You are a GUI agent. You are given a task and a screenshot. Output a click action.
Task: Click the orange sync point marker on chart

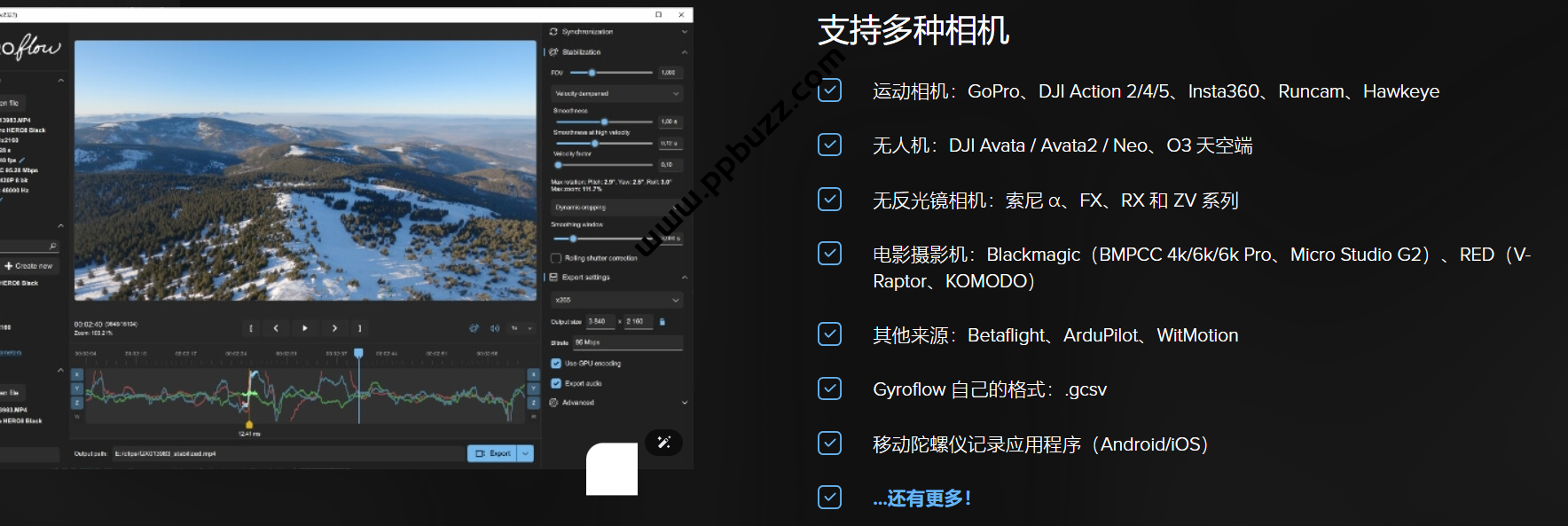click(x=249, y=425)
